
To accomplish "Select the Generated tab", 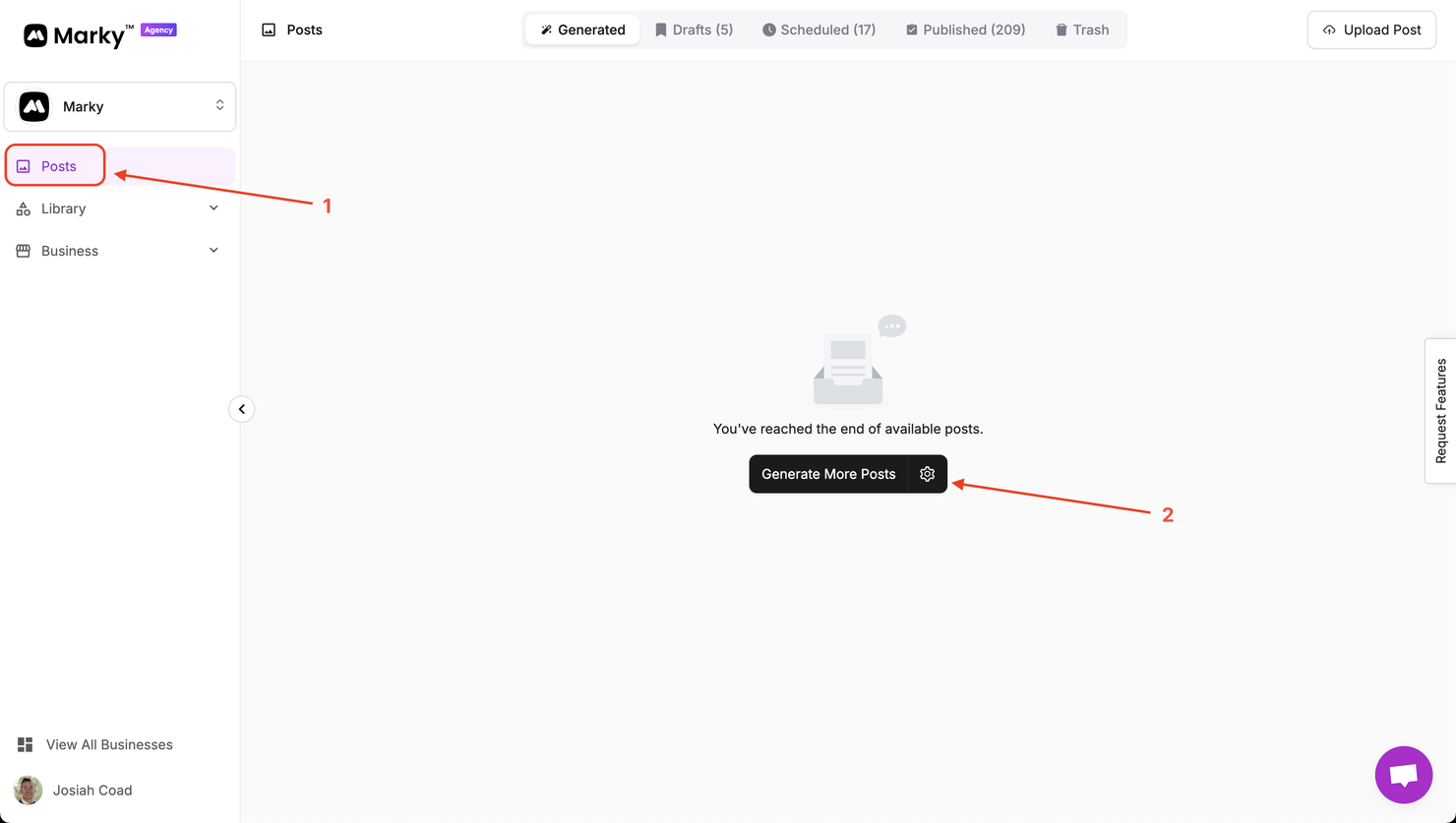I will pos(582,29).
